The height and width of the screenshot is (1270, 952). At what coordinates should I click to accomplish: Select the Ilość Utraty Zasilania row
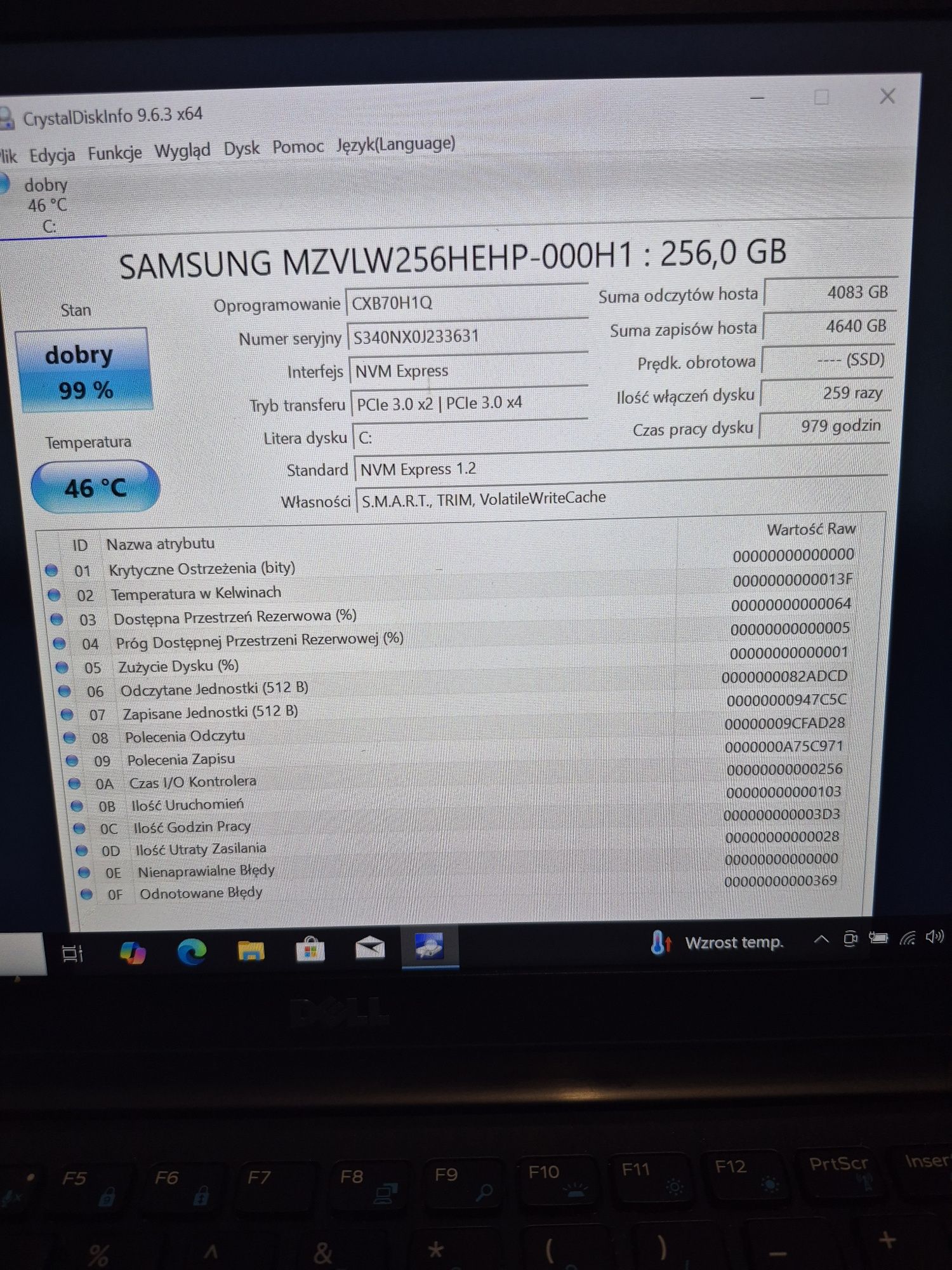pyautogui.click(x=458, y=843)
